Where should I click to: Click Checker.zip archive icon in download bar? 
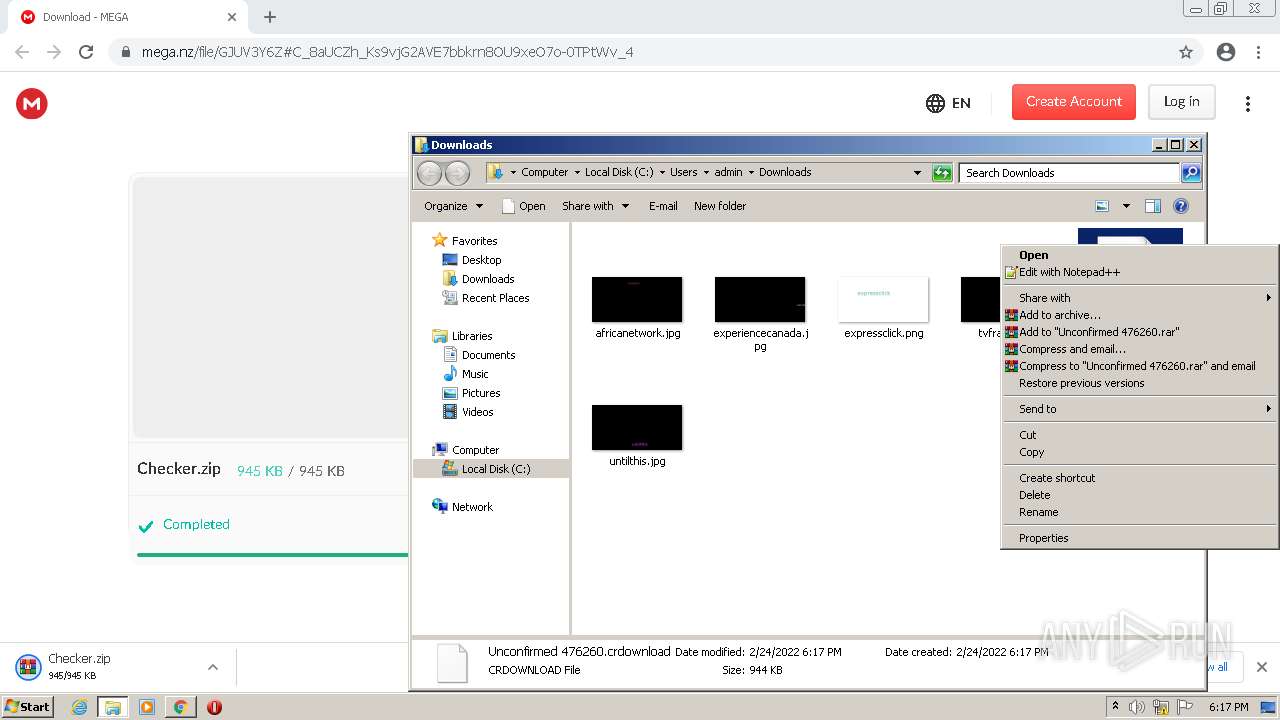[28, 667]
